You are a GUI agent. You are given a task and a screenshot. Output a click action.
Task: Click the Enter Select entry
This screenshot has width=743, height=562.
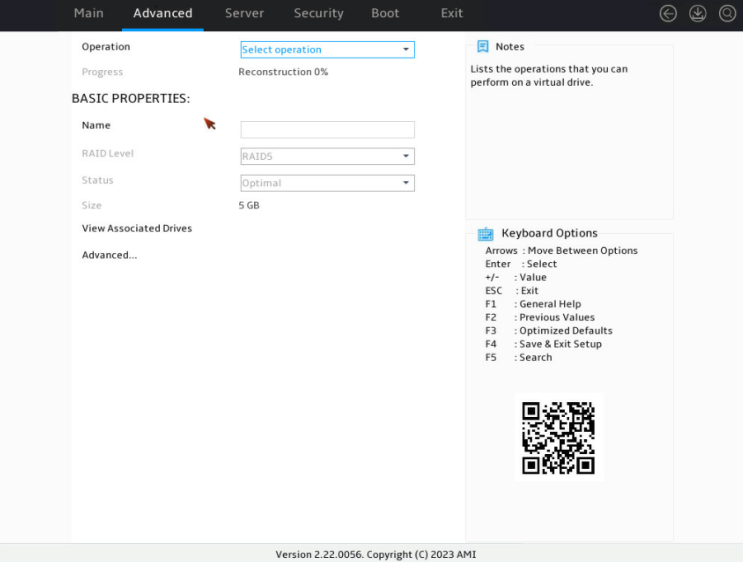[x=521, y=264]
